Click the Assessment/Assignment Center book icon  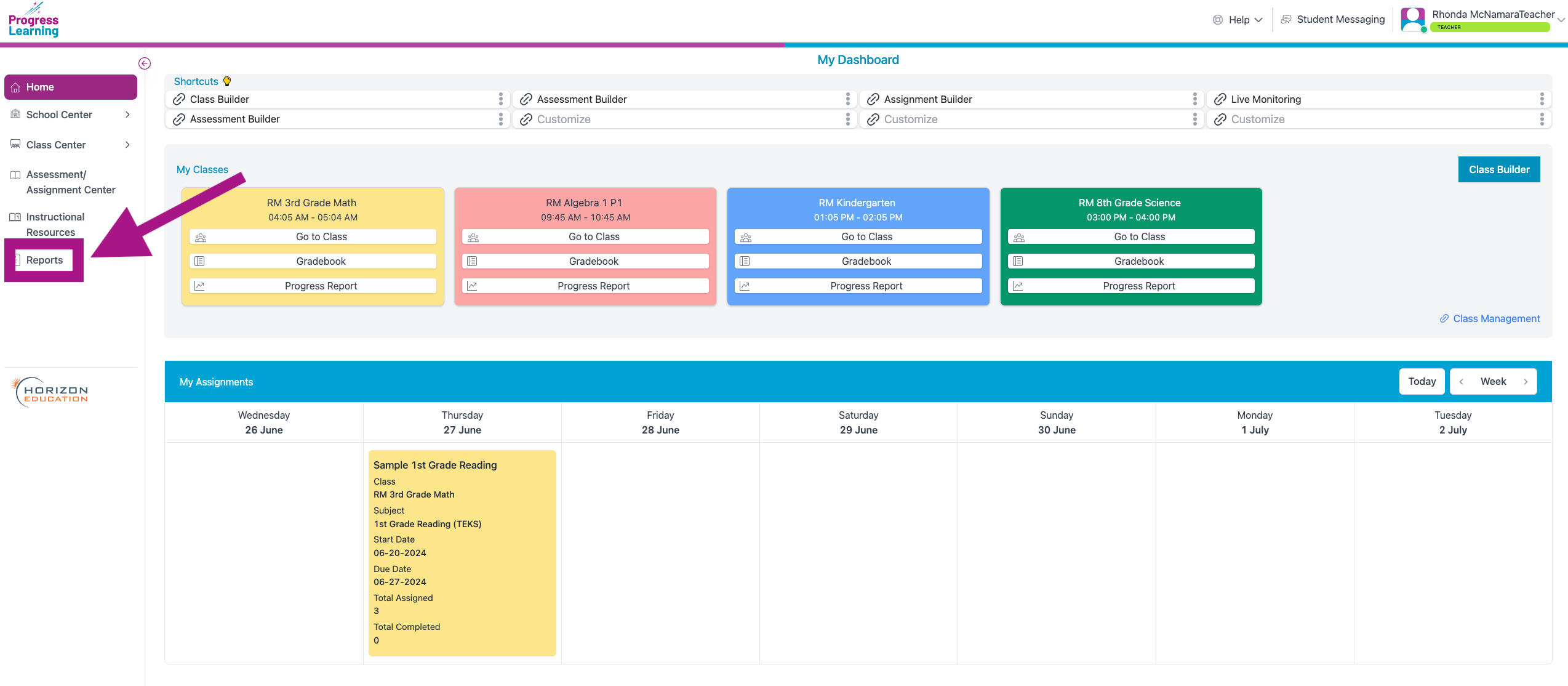point(14,174)
